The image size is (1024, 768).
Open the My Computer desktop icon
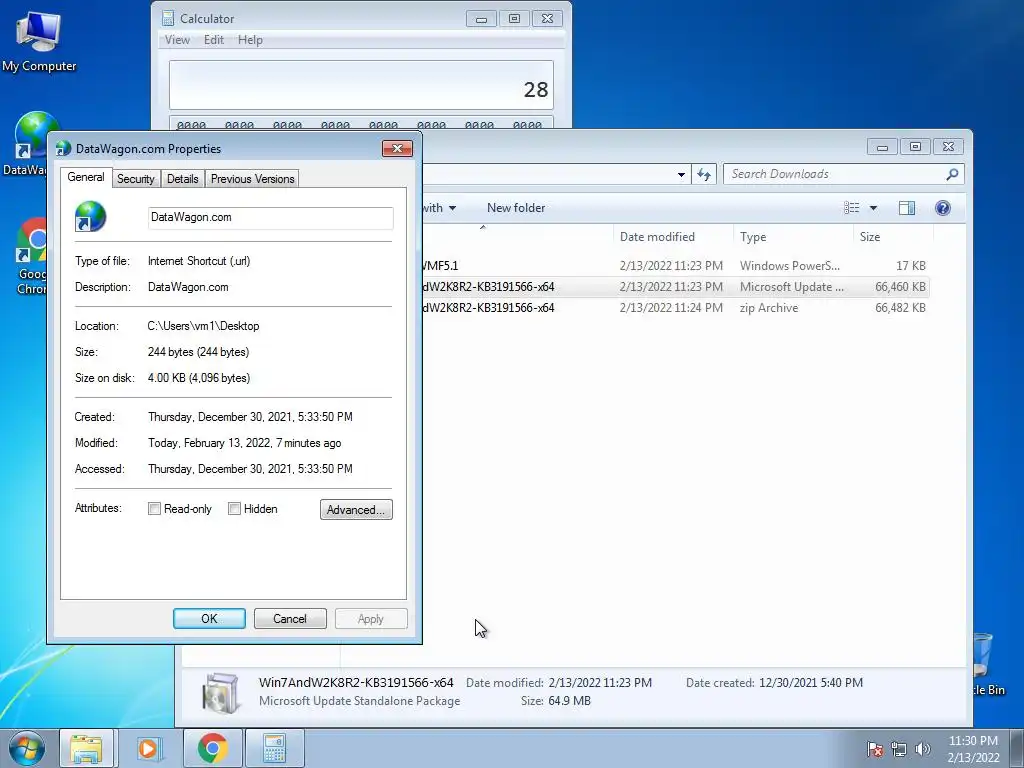tap(39, 41)
